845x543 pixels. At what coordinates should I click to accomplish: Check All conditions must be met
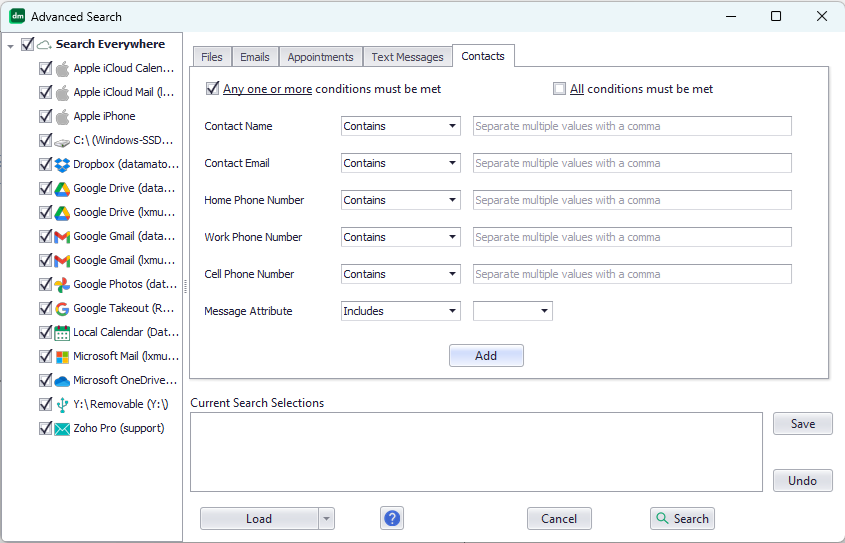tap(559, 89)
